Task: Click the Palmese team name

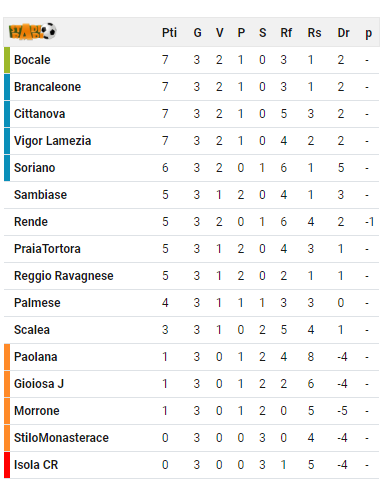Action: click(37, 303)
